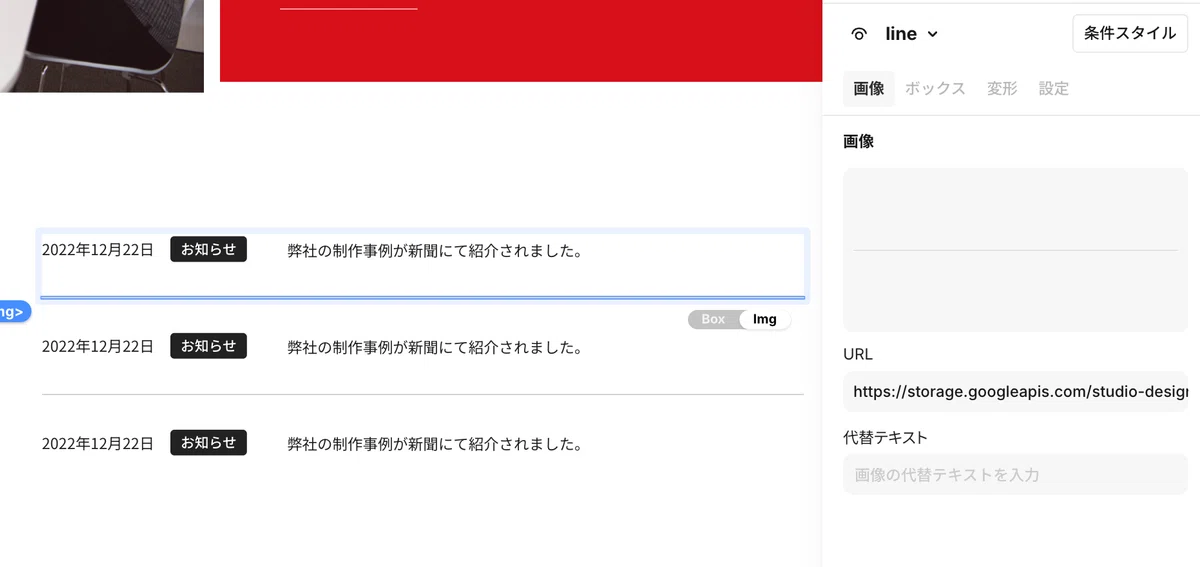Toggle the eye visibility icon beside line

pyautogui.click(x=858, y=34)
